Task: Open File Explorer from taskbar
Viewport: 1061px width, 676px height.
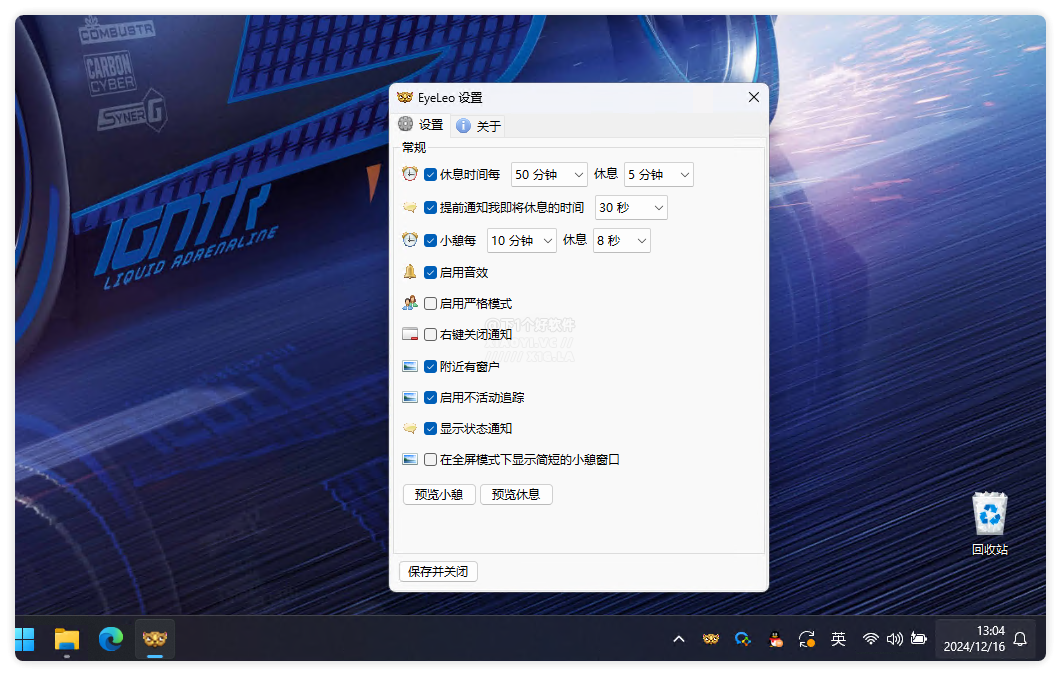Action: 67,639
